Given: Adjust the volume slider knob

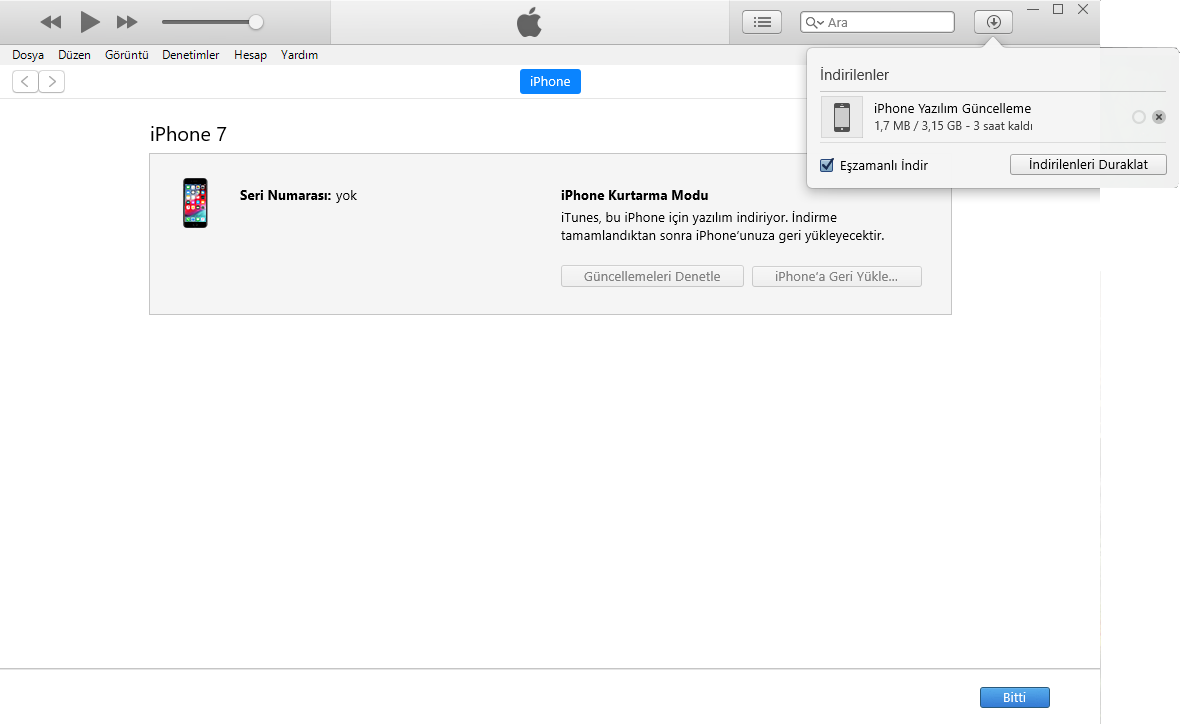Looking at the screenshot, I should [256, 22].
